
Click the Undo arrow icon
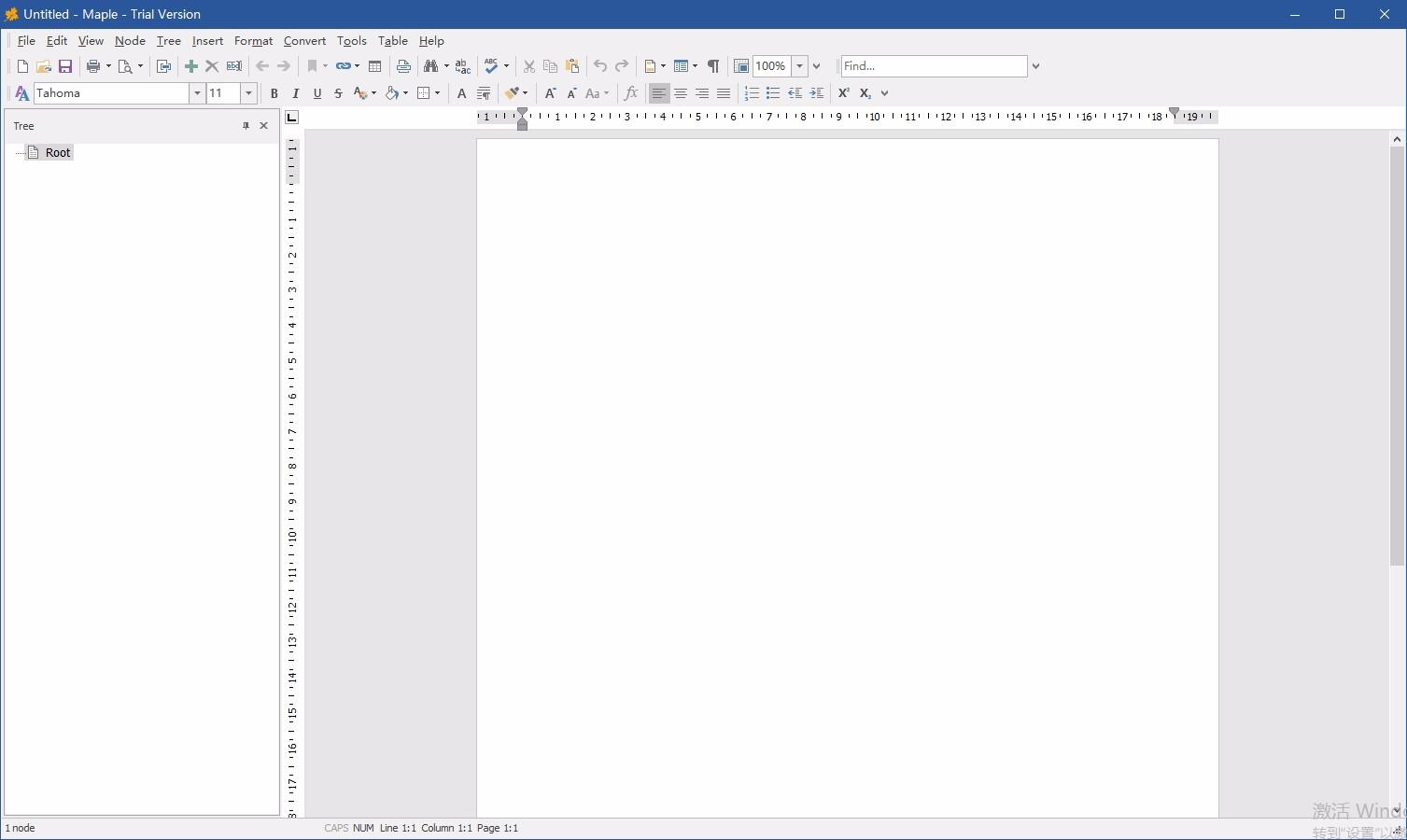[x=600, y=66]
